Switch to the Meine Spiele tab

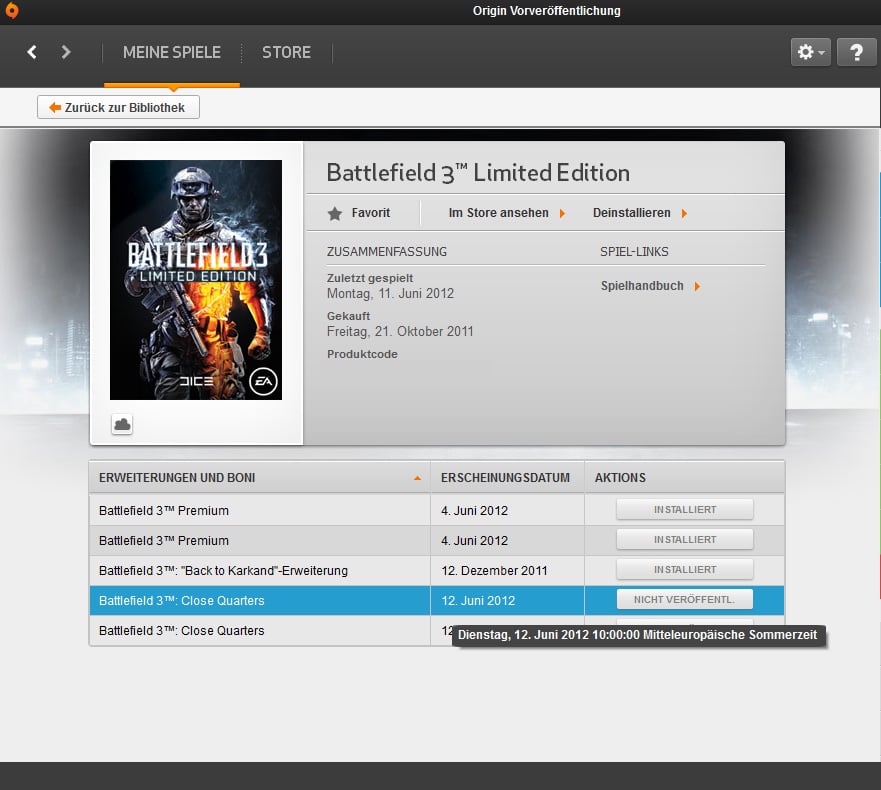(171, 52)
